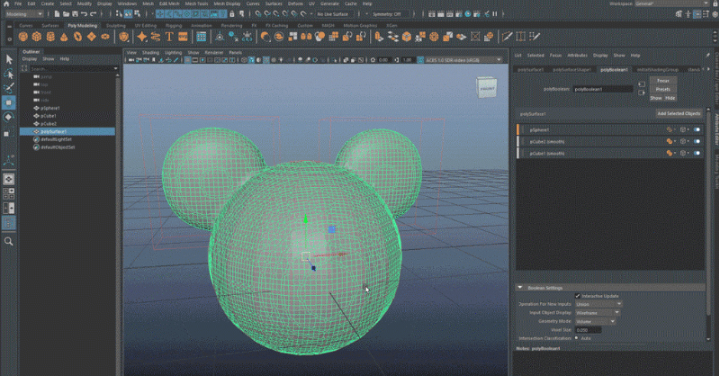Open the Modeling menu set dropdown
Image resolution: width=719 pixels, height=376 pixels.
pos(24,14)
